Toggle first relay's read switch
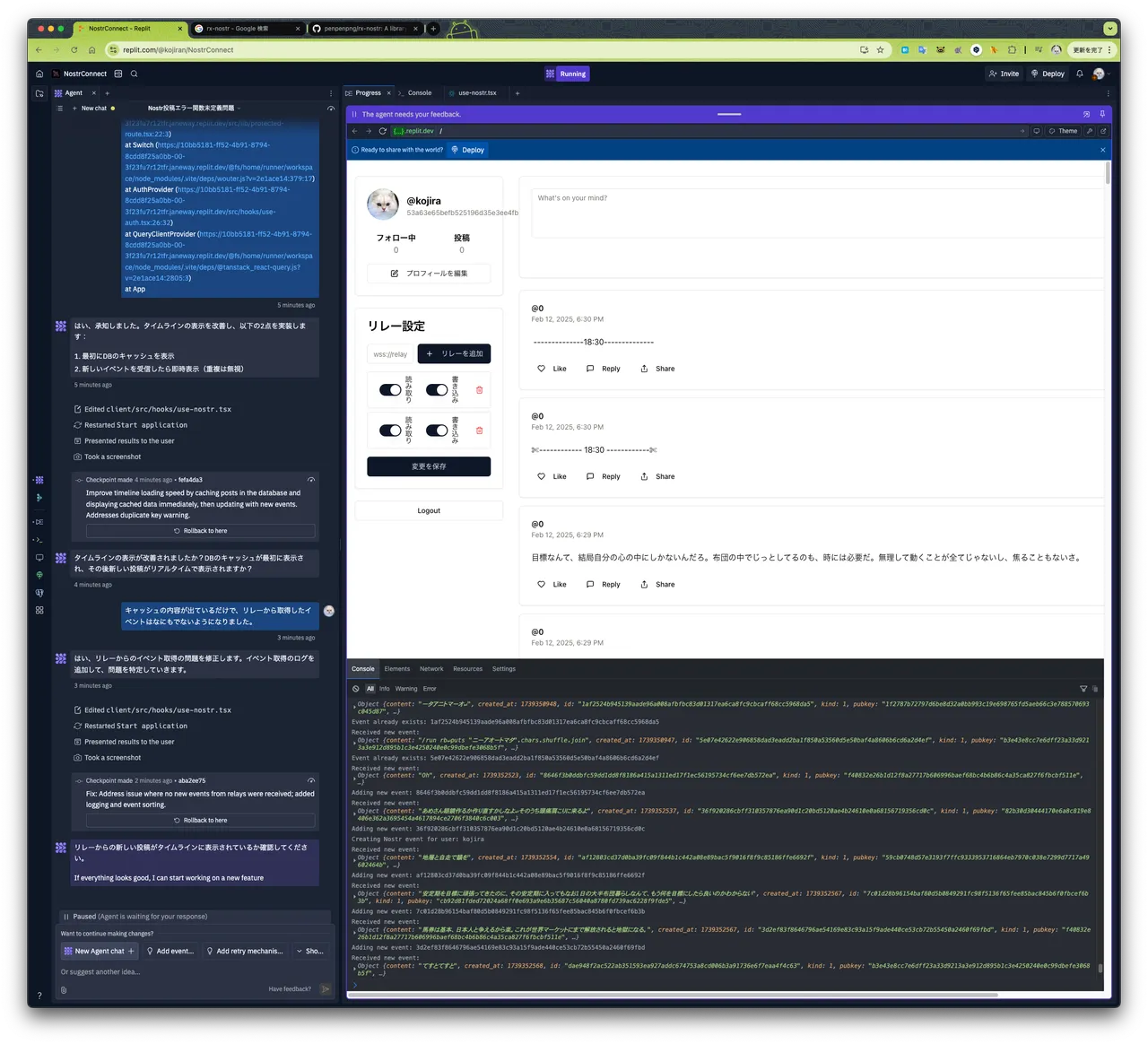 tap(390, 390)
